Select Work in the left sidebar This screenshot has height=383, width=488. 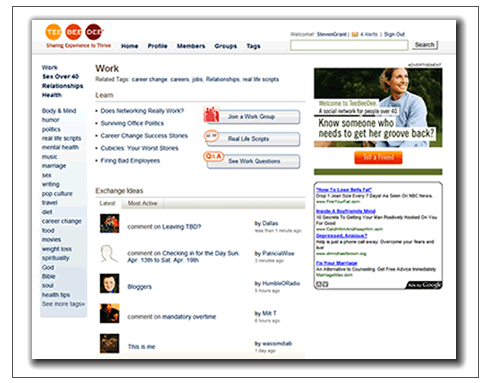click(50, 68)
